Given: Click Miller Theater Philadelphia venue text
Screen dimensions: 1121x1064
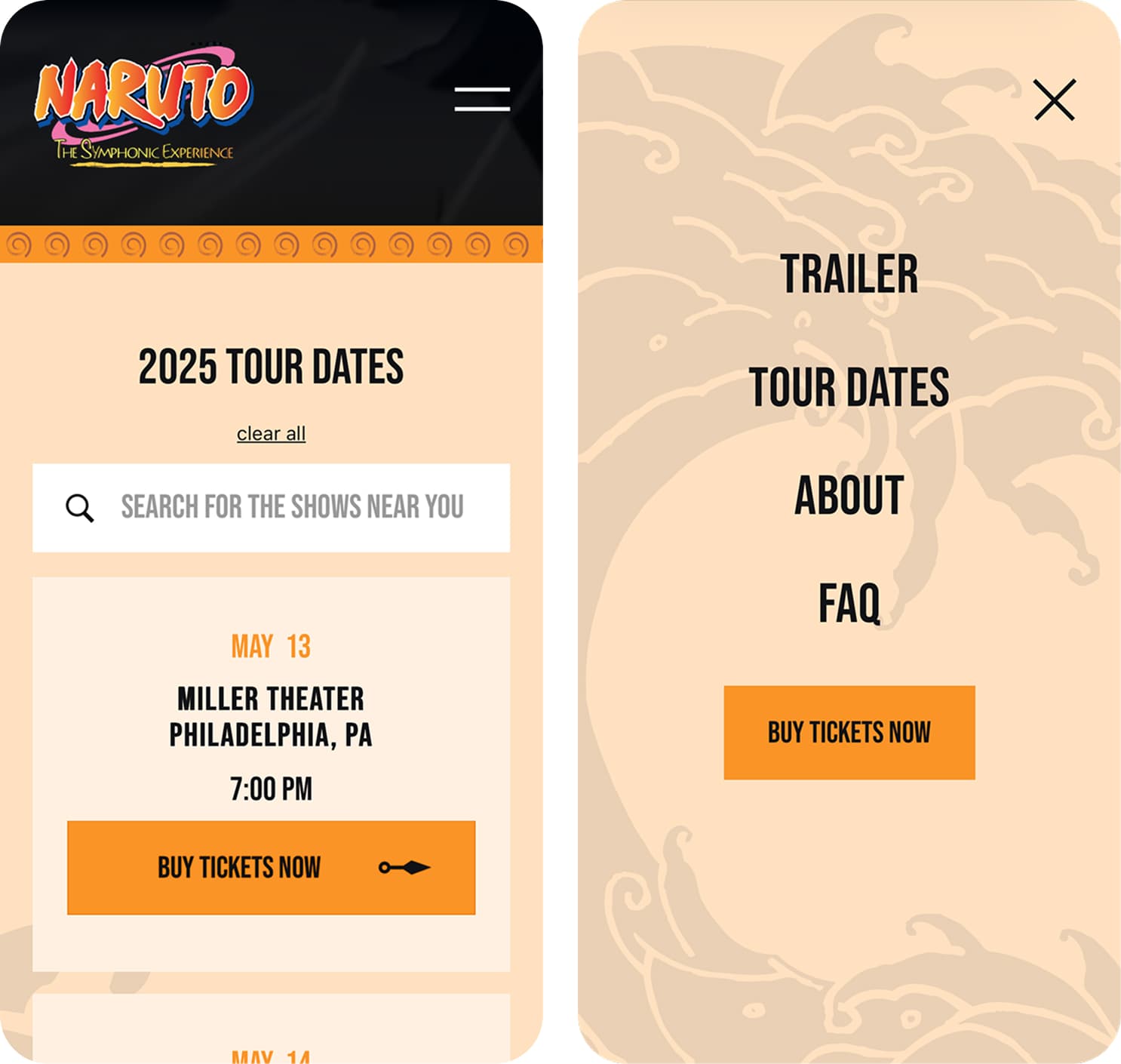Looking at the screenshot, I should [271, 717].
